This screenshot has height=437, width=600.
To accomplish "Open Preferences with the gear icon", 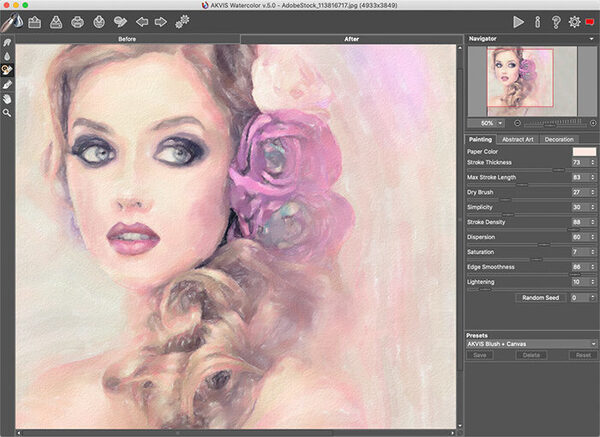I will 573,20.
